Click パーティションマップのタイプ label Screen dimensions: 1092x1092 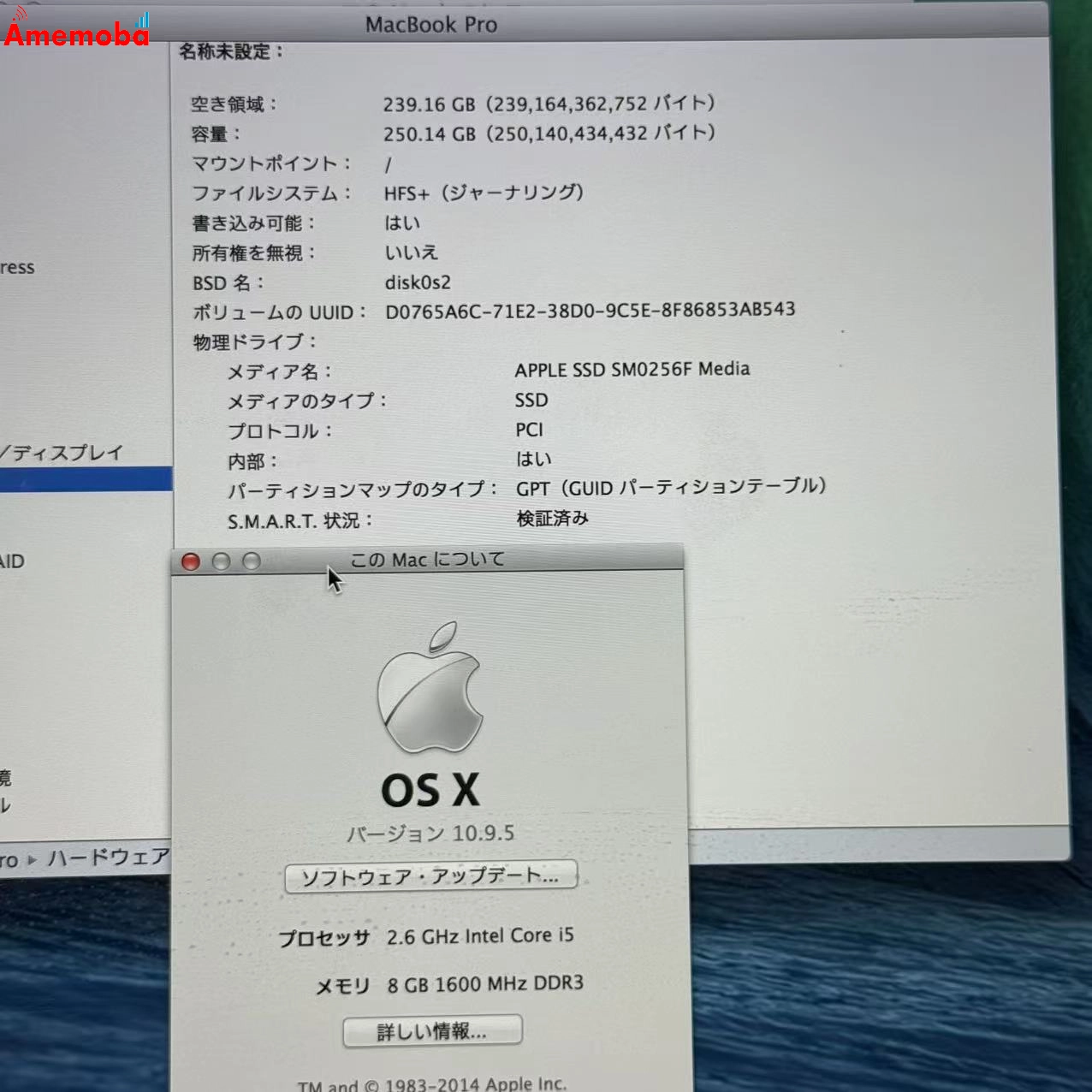point(363,490)
